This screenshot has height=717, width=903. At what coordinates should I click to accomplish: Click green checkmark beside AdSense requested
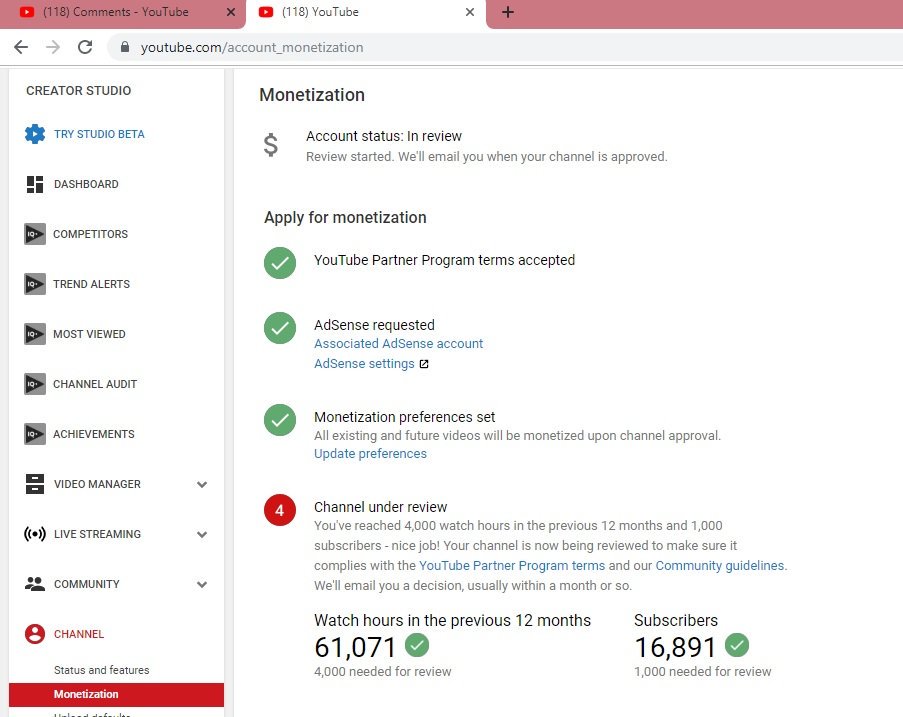pyautogui.click(x=280, y=328)
